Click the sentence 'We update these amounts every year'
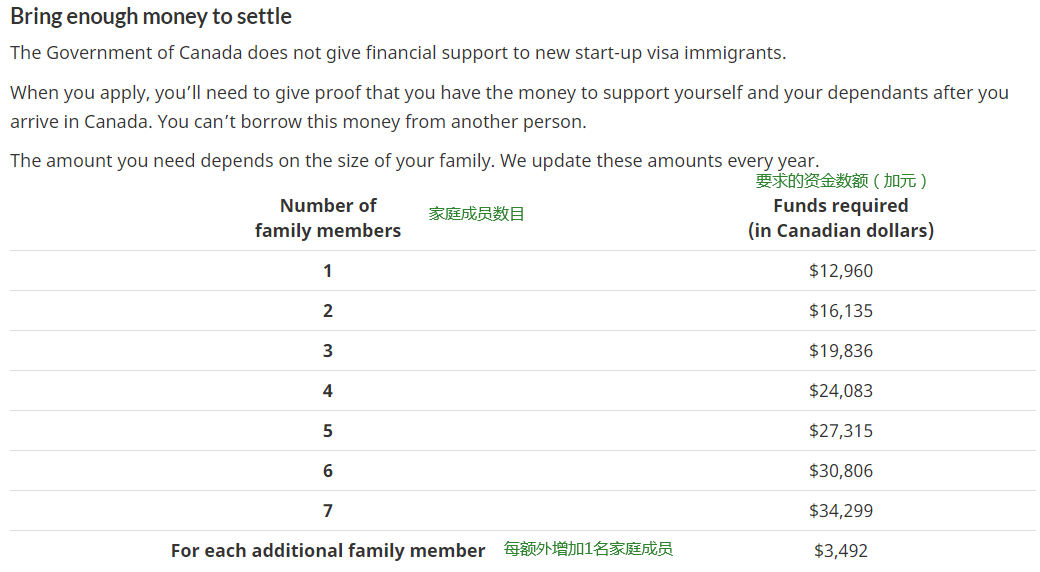 (659, 161)
